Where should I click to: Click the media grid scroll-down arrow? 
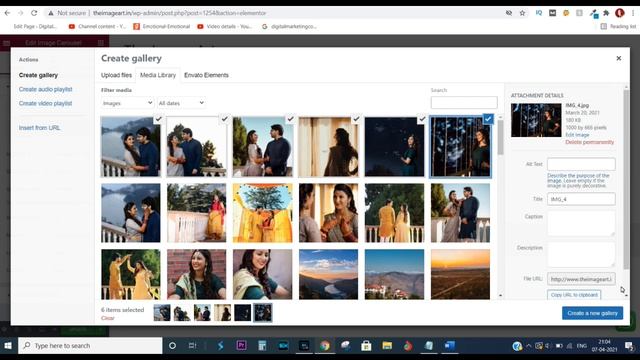click(x=500, y=295)
